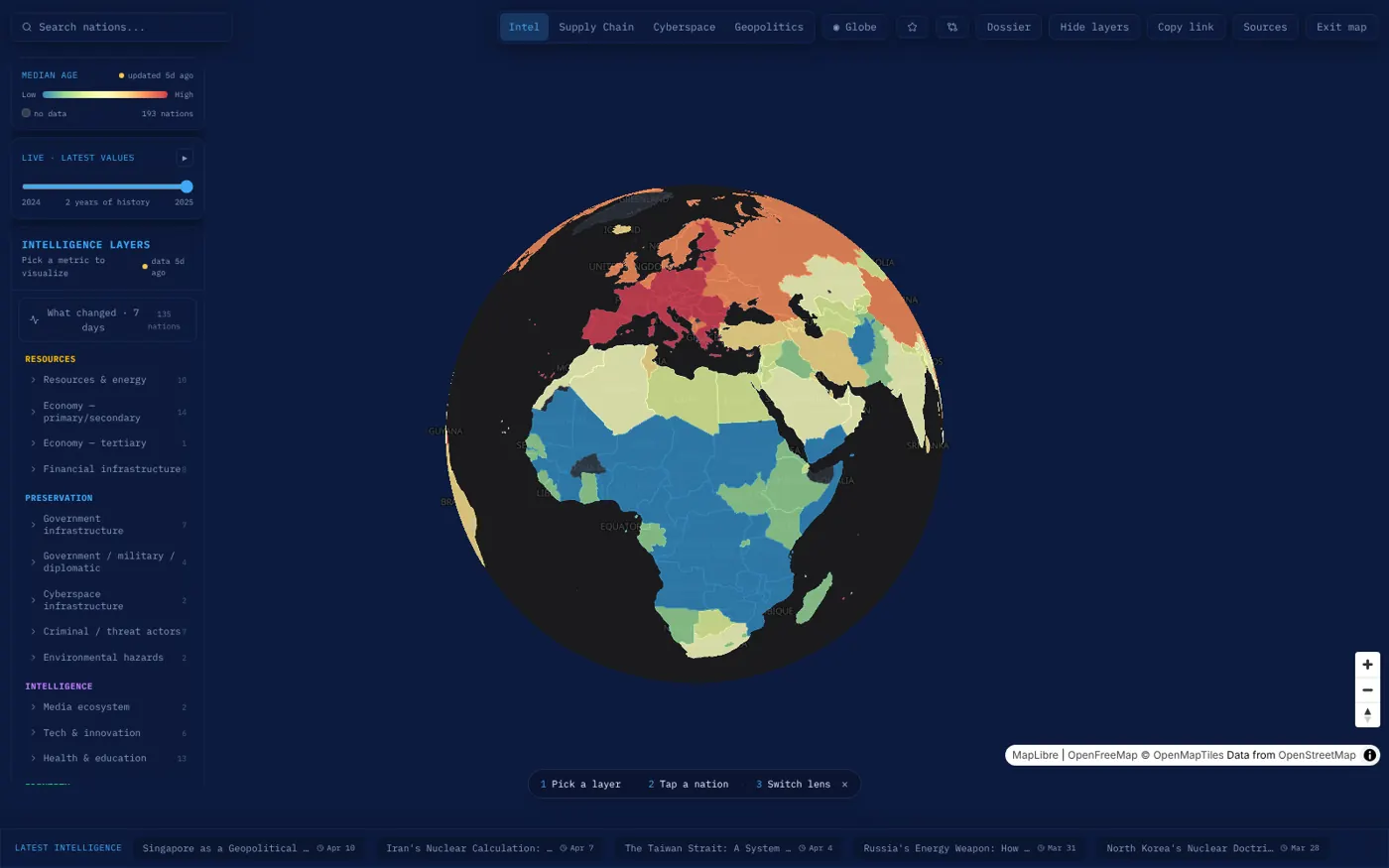Expand Economy — primary/secondary group
1389x868 pixels.
pyautogui.click(x=106, y=412)
